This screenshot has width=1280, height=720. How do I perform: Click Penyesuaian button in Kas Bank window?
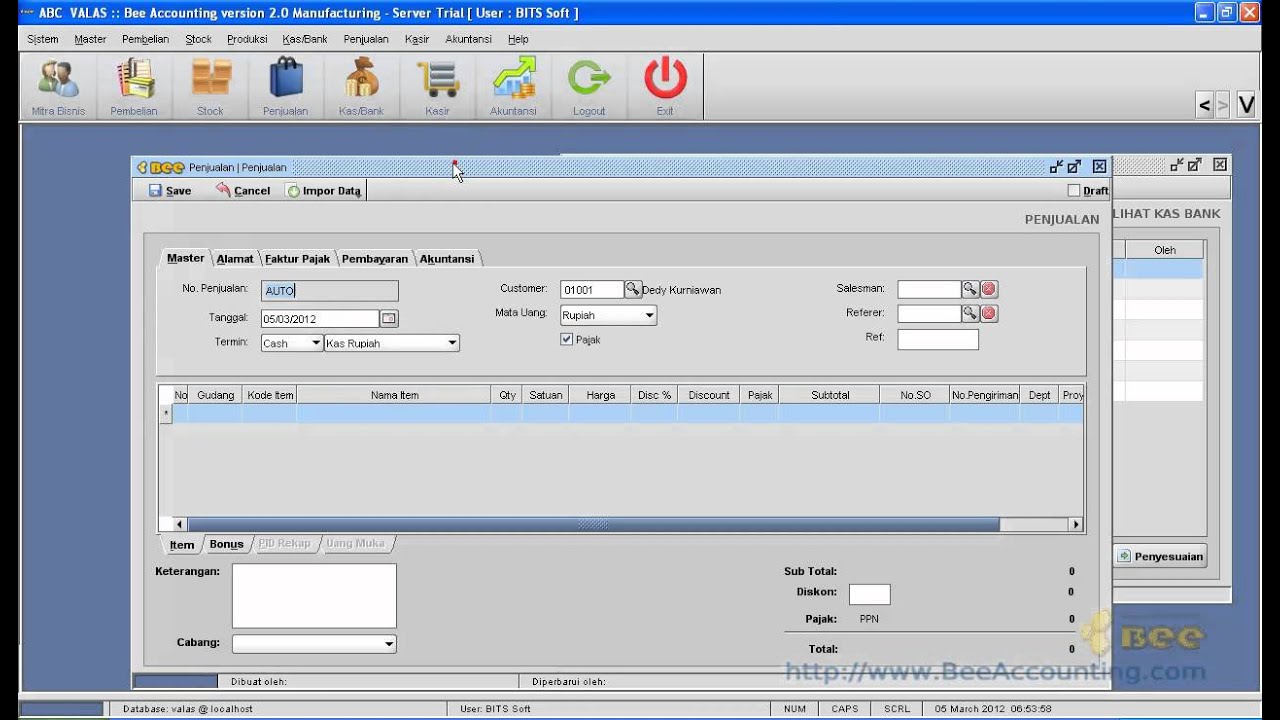coord(1160,556)
